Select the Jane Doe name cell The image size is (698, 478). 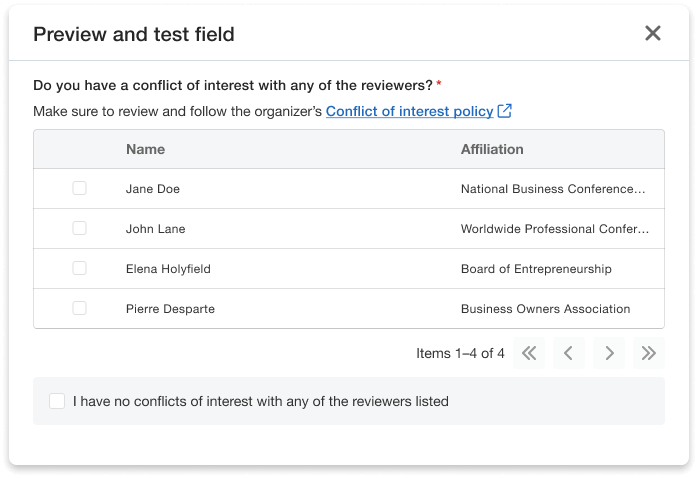click(x=153, y=189)
